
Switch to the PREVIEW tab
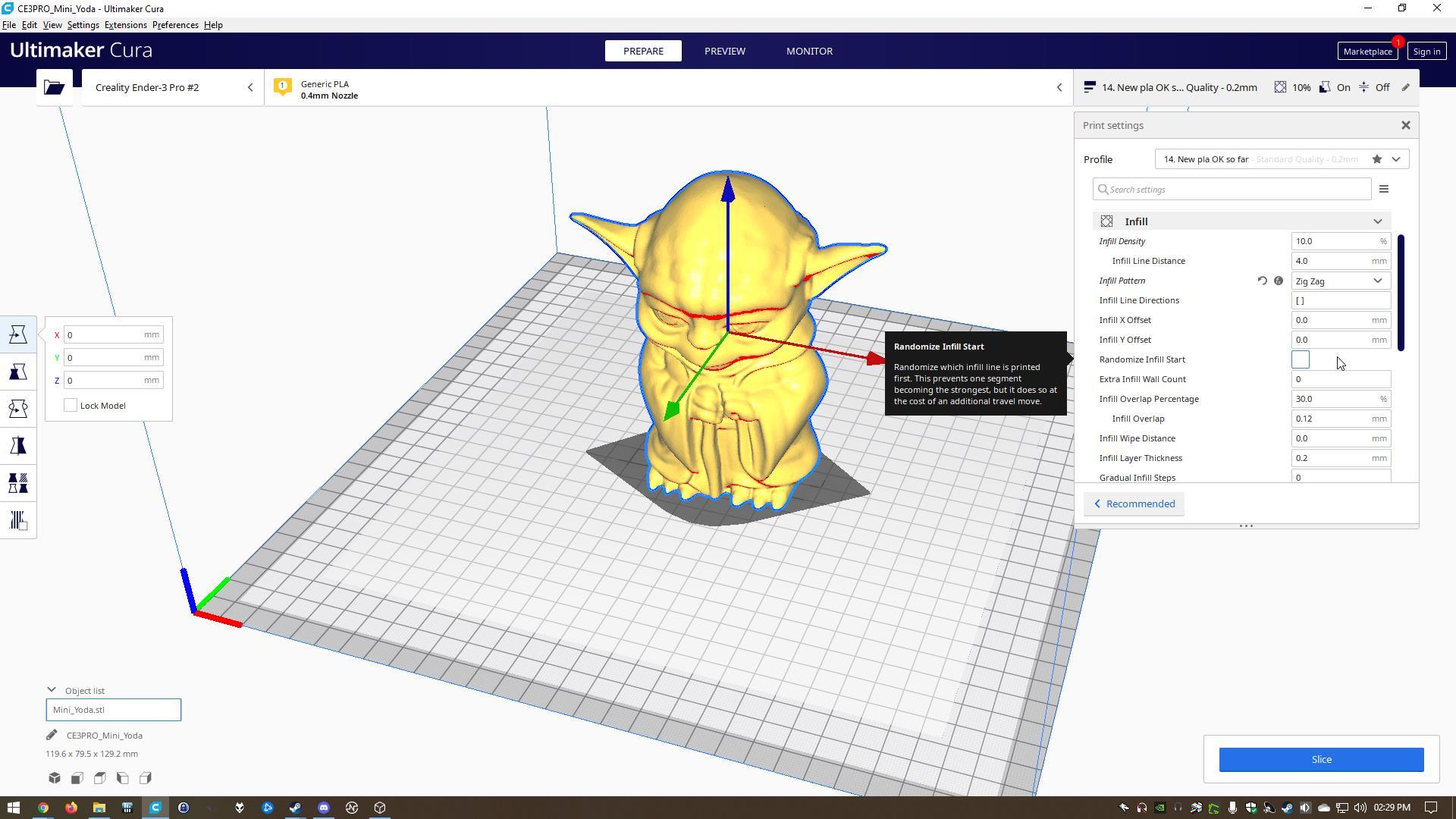724,51
